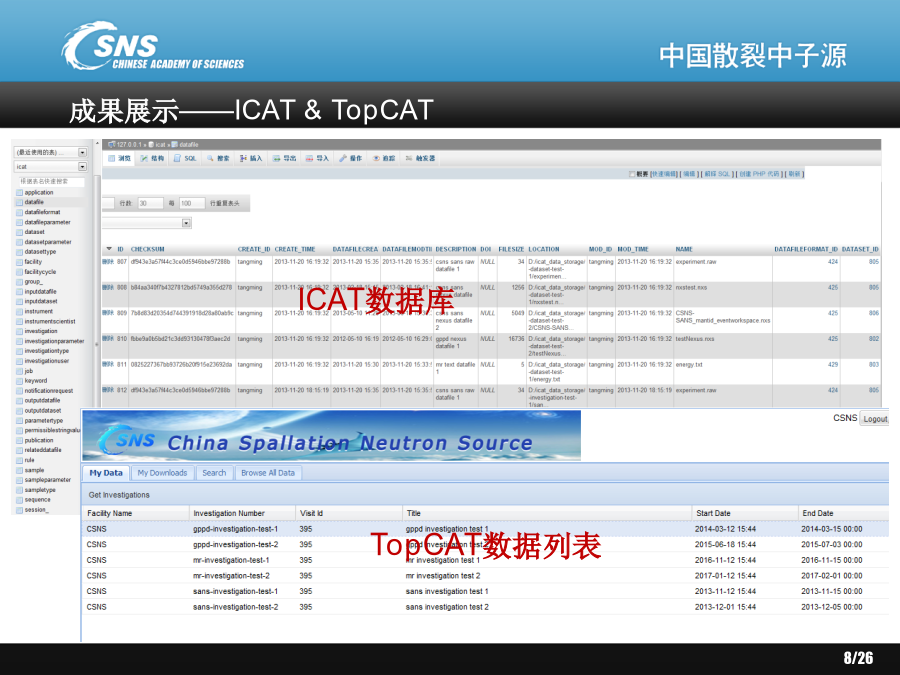Open the icat database dropdown
The height and width of the screenshot is (675, 900).
(51, 166)
